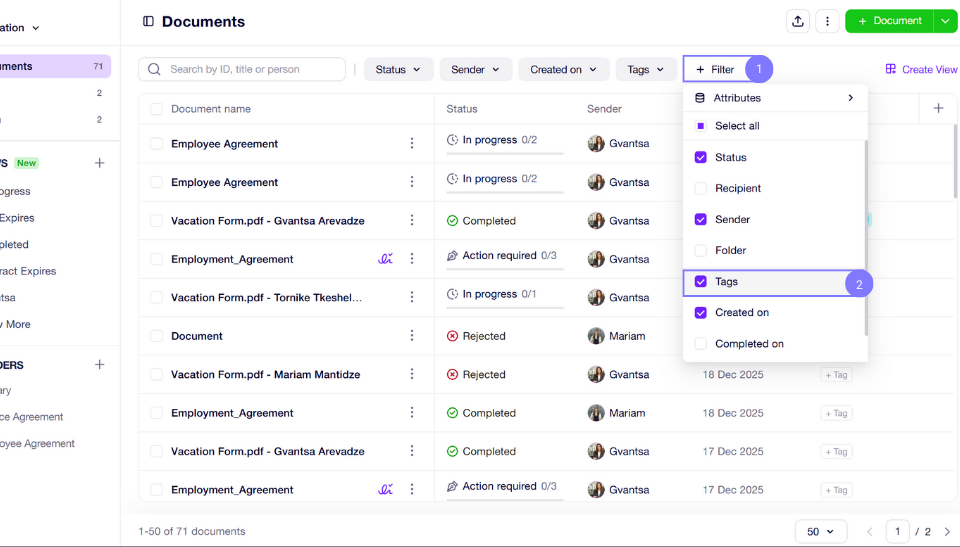The image size is (960, 547).
Task: Select all documents via header checkbox
Action: pos(156,109)
